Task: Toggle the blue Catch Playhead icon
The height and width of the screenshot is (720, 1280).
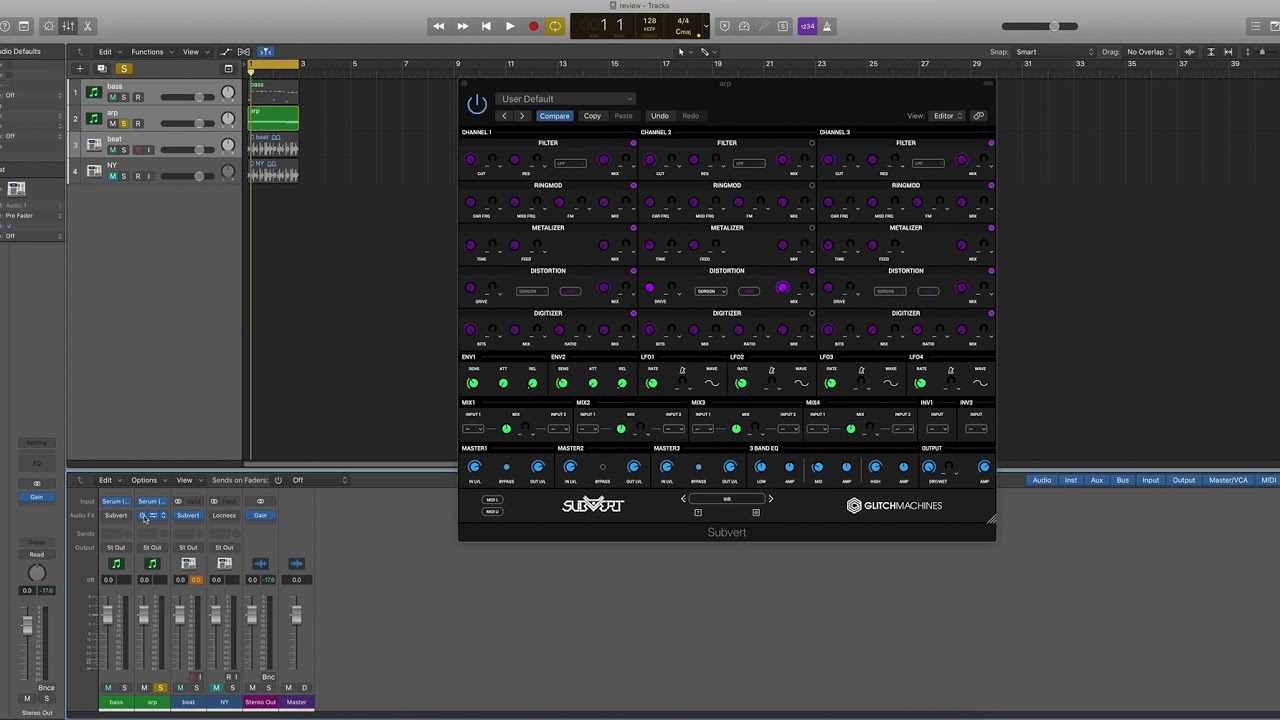Action: pyautogui.click(x=266, y=52)
